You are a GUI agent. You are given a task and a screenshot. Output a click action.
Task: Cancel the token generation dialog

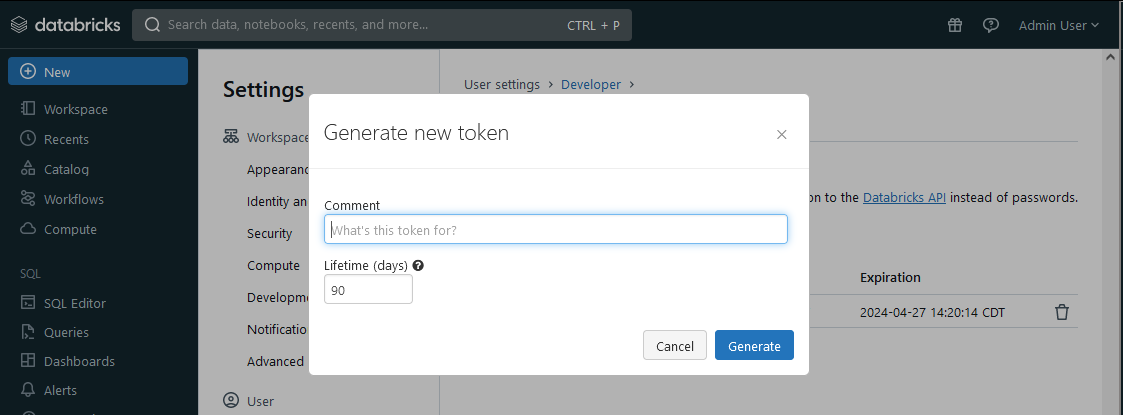675,346
